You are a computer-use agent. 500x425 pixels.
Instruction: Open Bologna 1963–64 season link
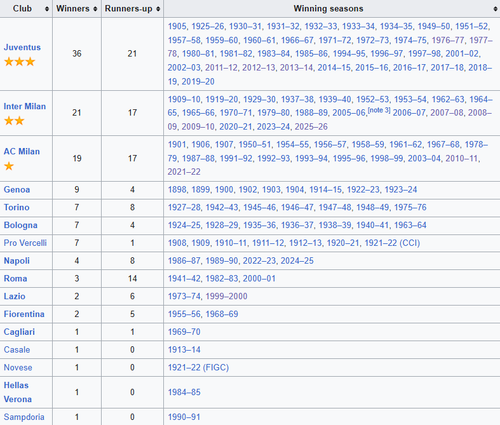(410, 225)
